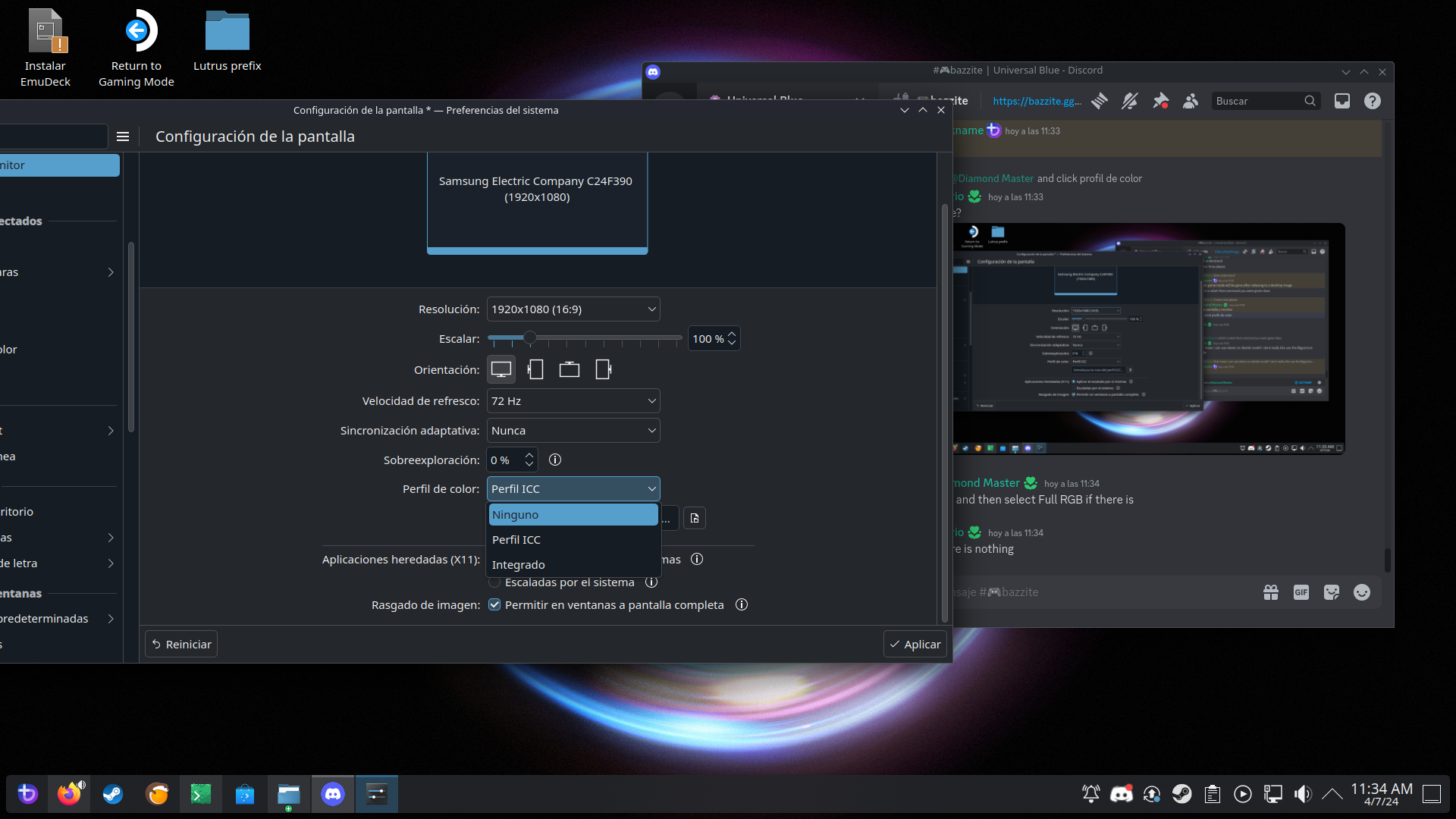Open Discord inbox icon
The height and width of the screenshot is (819, 1456).
[x=1342, y=101]
